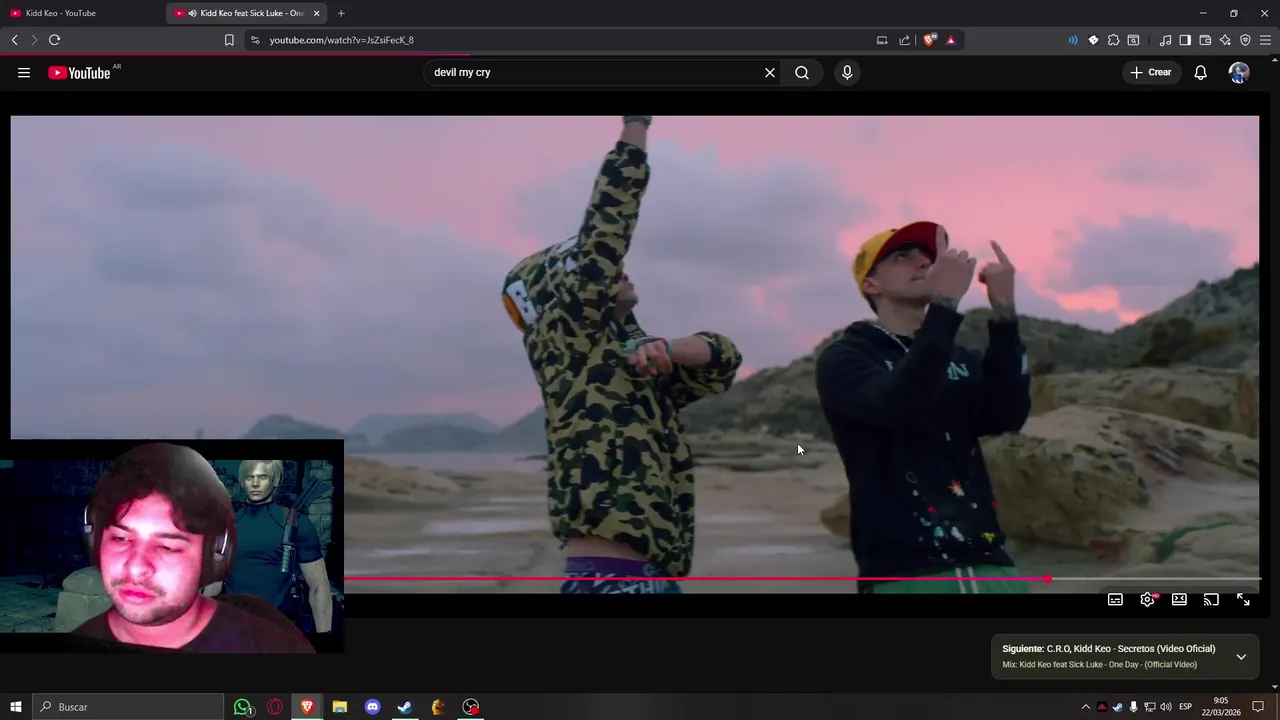Toggle subtitles on the video player

coord(1115,600)
